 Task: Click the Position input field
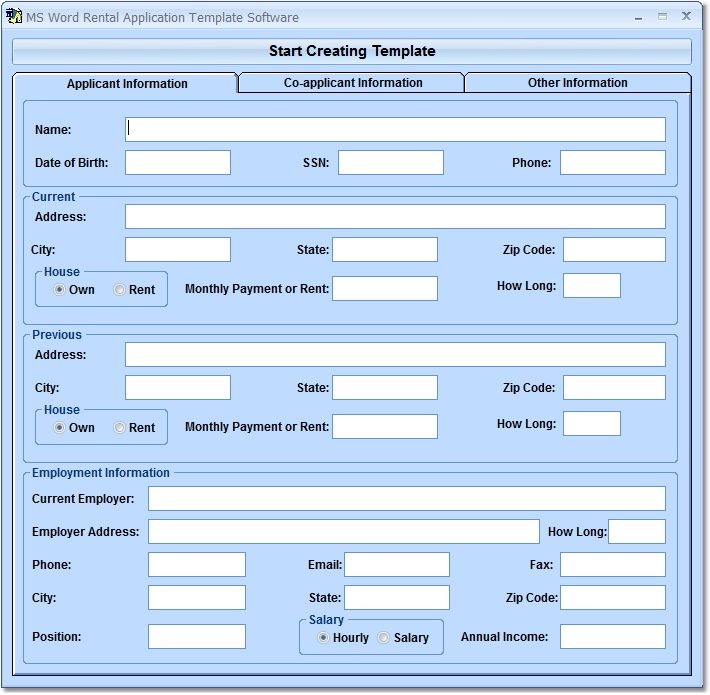pos(197,637)
